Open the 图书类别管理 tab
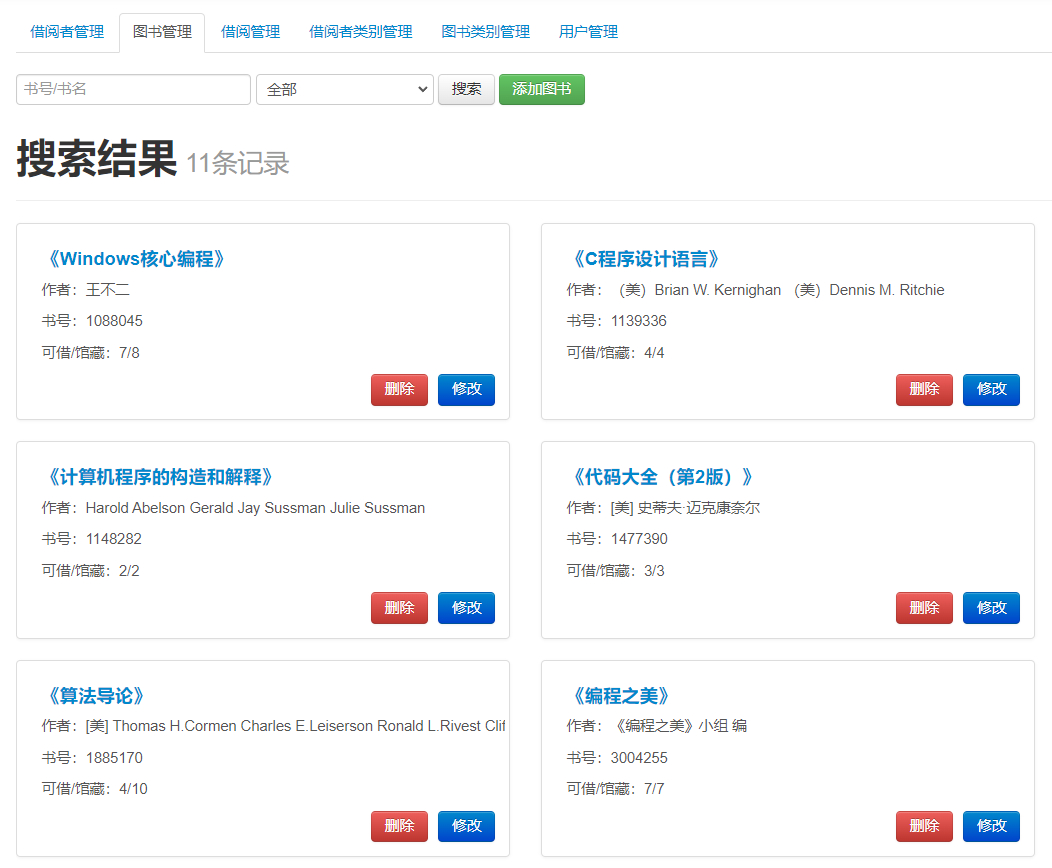 (486, 32)
